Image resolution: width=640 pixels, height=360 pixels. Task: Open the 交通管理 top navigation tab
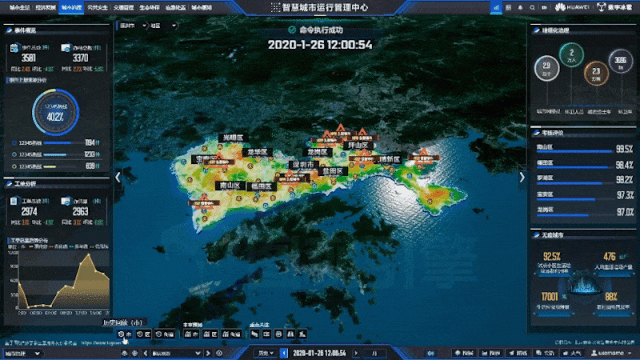[x=123, y=7]
